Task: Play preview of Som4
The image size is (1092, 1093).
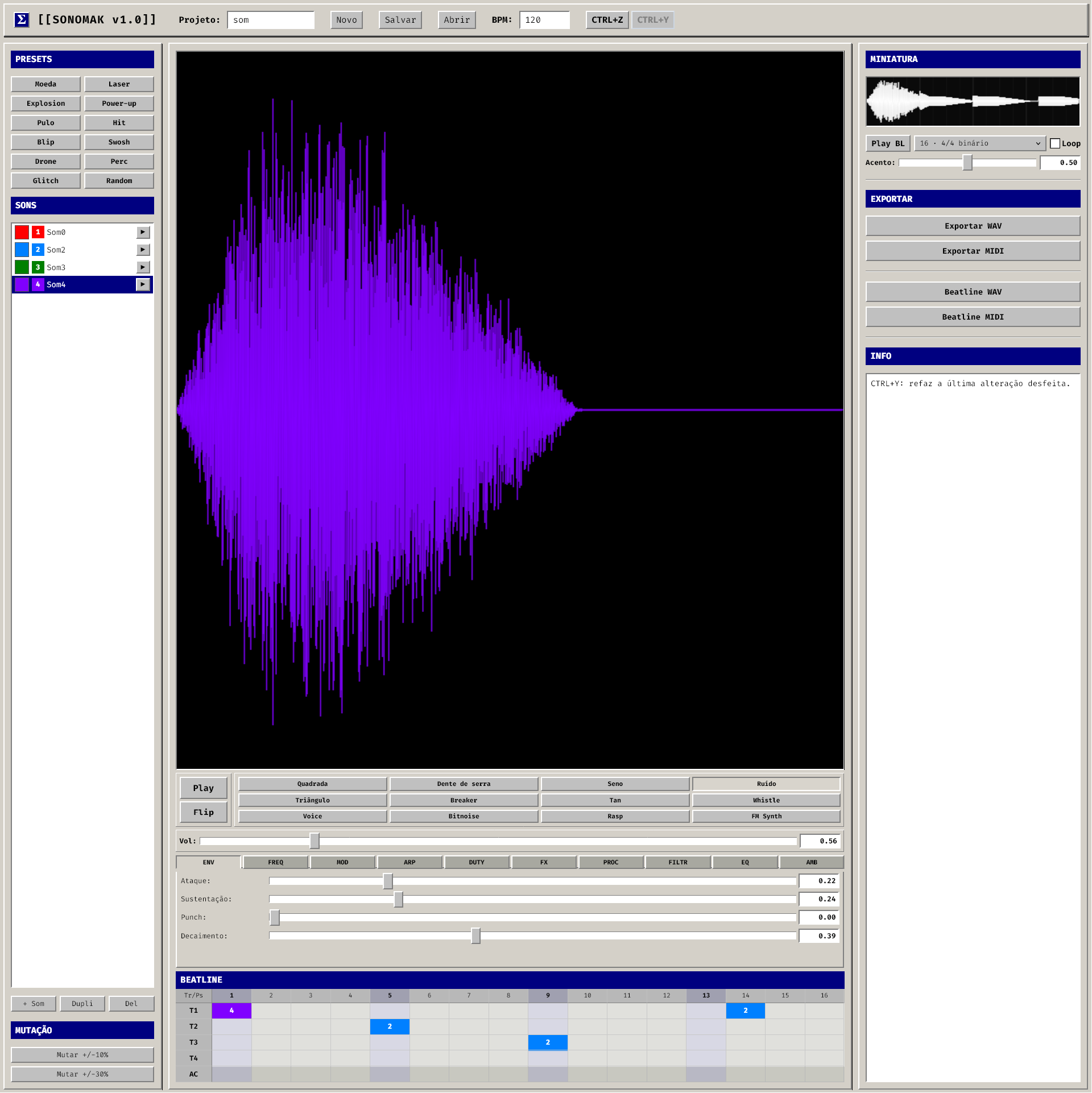Action: [x=143, y=284]
